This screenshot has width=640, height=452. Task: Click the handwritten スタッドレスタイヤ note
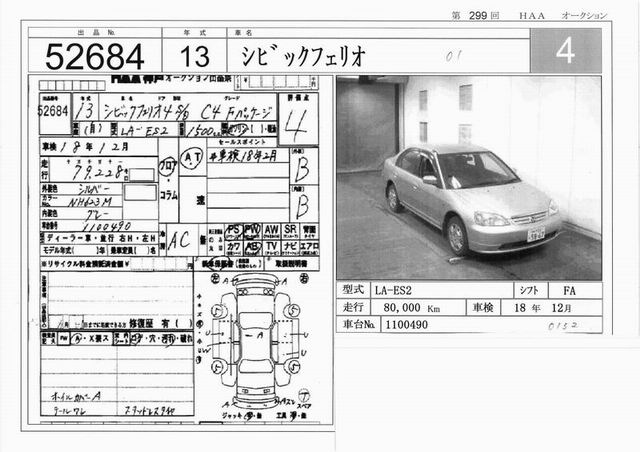[149, 410]
